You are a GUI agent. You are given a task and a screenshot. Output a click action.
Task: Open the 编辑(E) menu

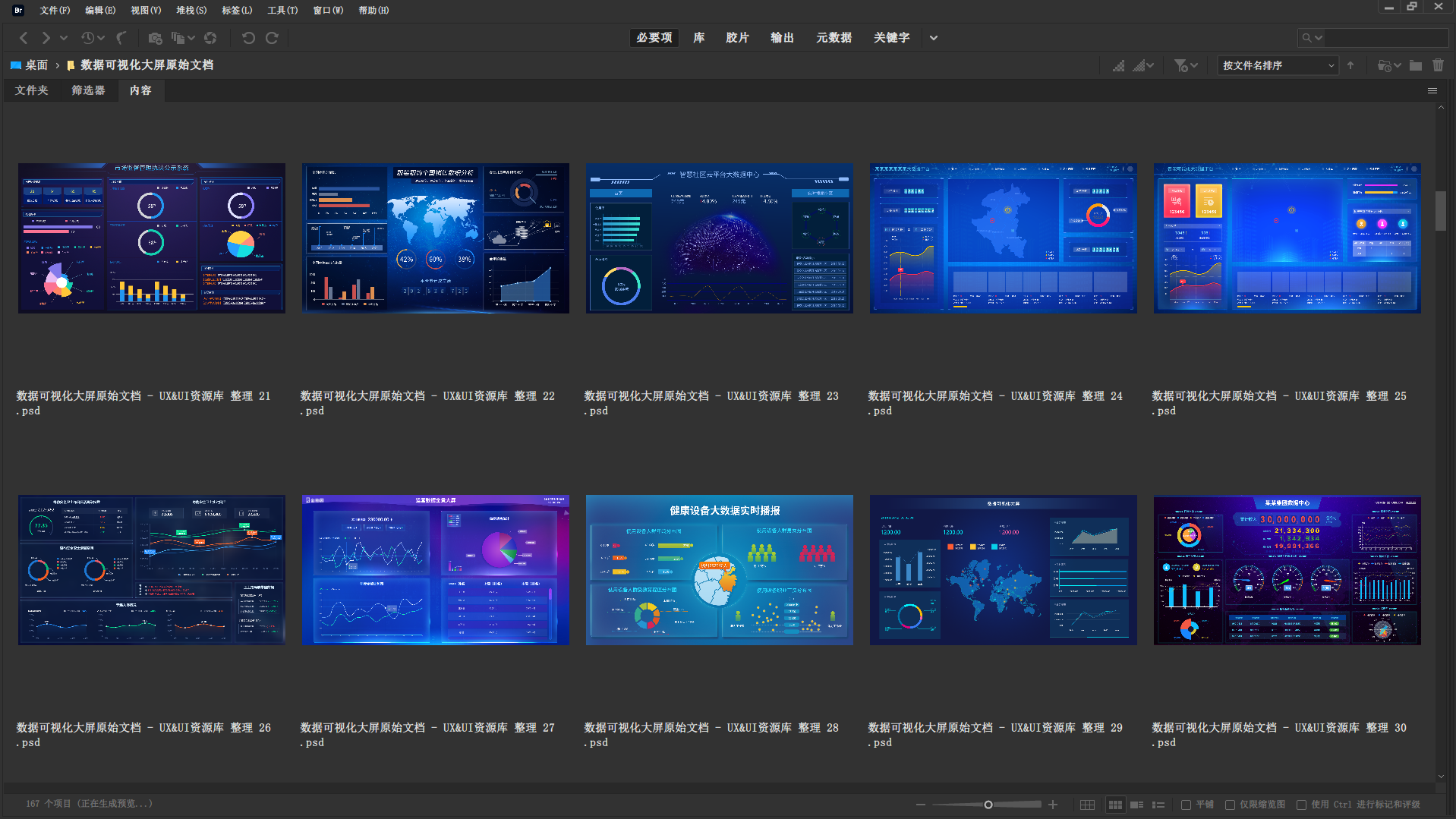tap(100, 11)
